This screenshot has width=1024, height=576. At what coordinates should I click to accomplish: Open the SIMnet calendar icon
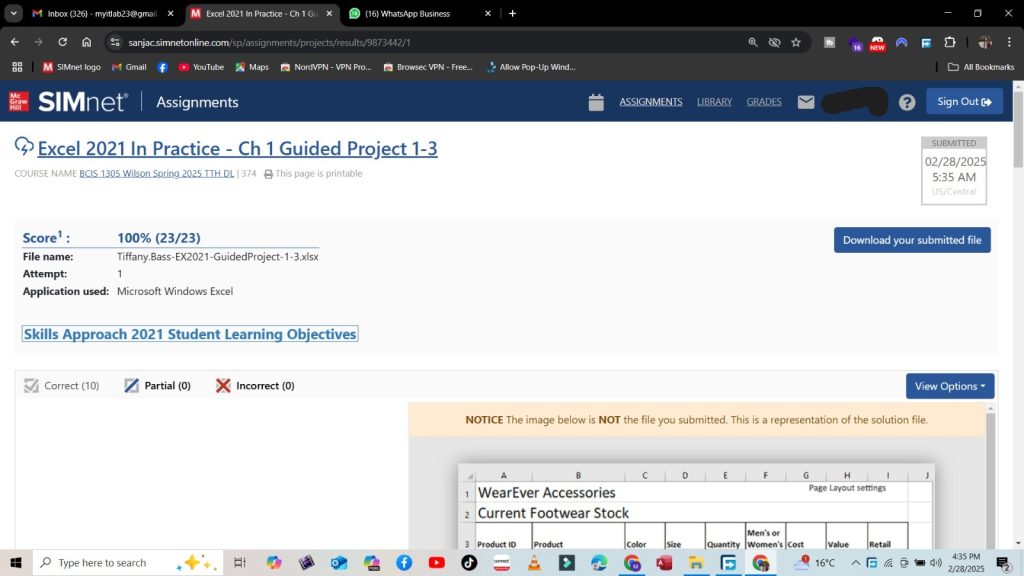(x=596, y=103)
